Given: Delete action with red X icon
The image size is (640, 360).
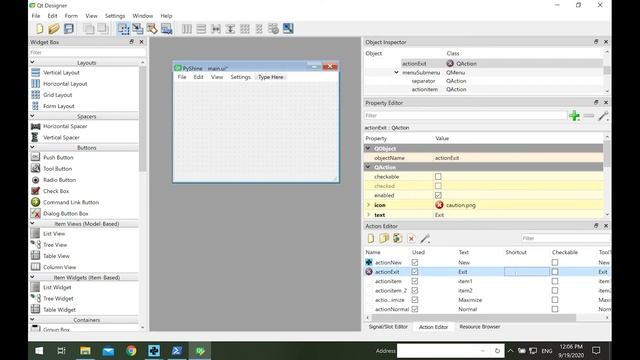Looking at the screenshot, I should click(411, 239).
